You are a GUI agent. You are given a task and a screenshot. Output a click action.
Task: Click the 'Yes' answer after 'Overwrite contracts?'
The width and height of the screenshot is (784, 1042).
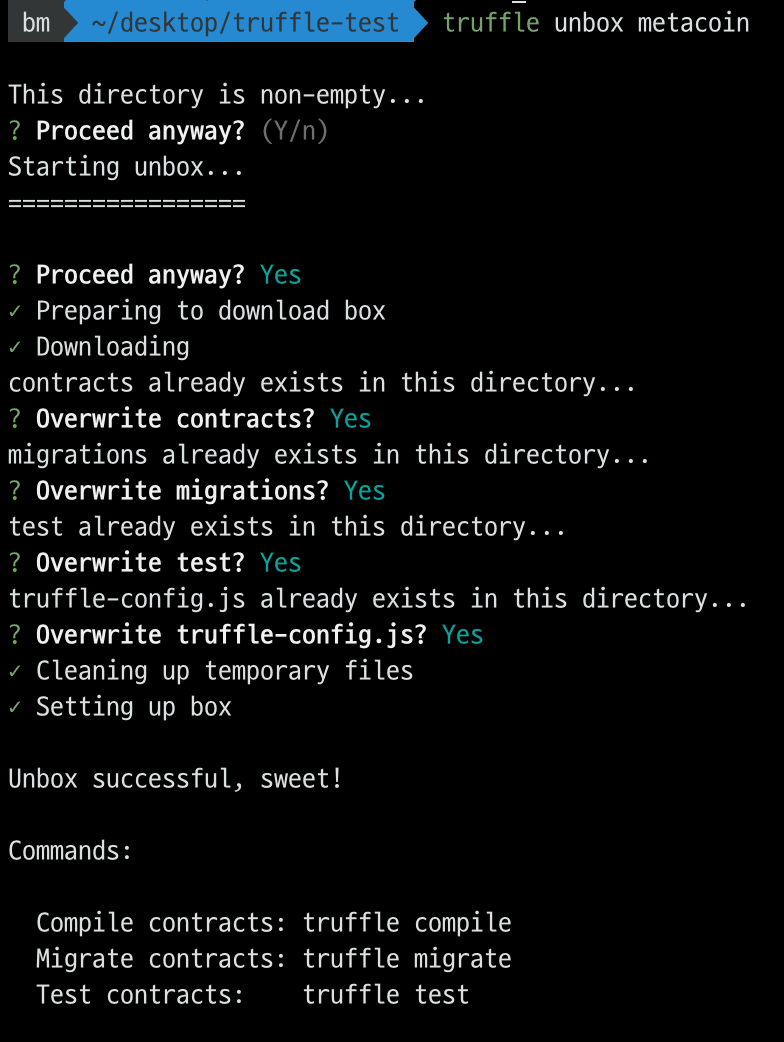pos(350,419)
